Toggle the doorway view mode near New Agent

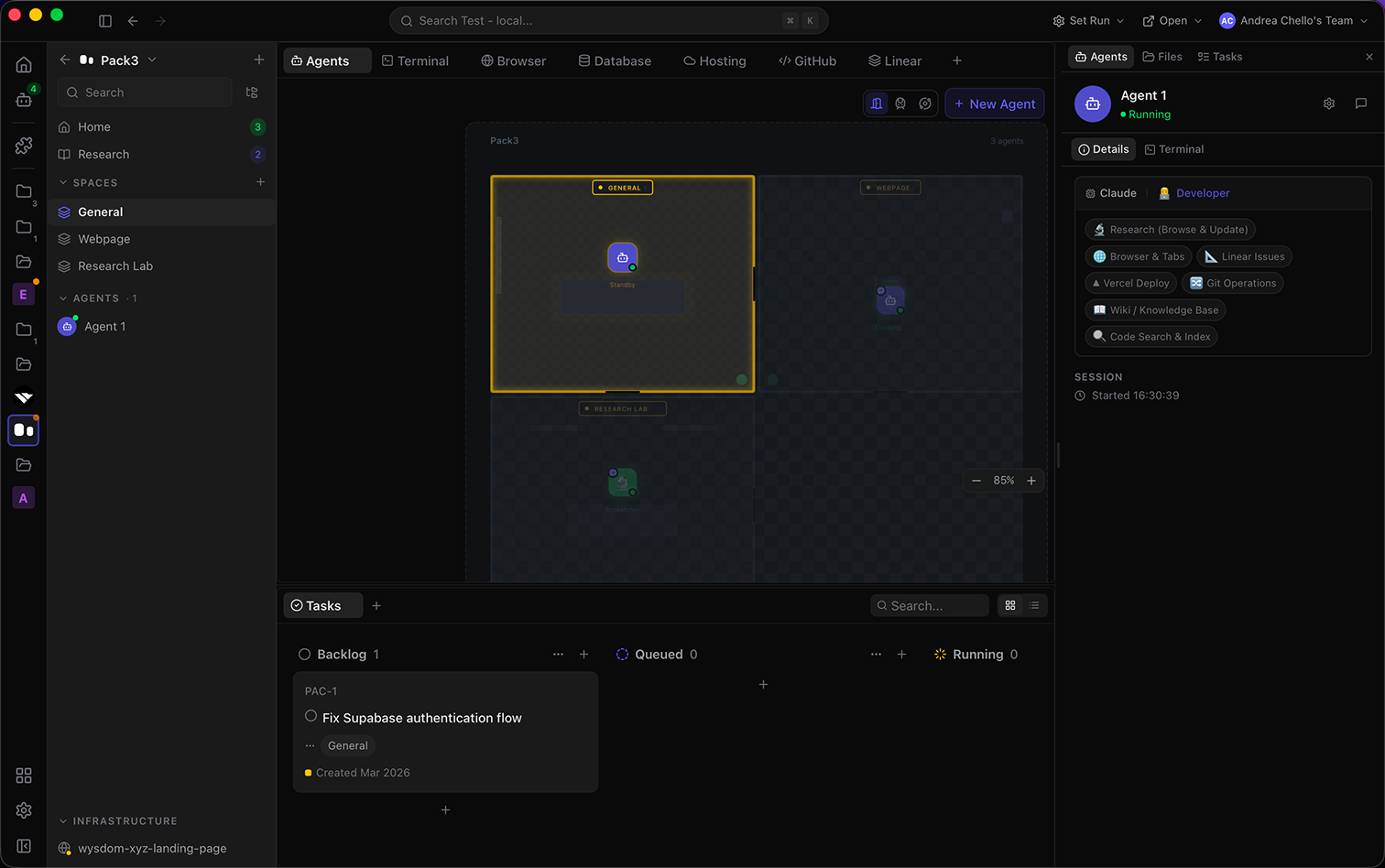click(x=876, y=103)
